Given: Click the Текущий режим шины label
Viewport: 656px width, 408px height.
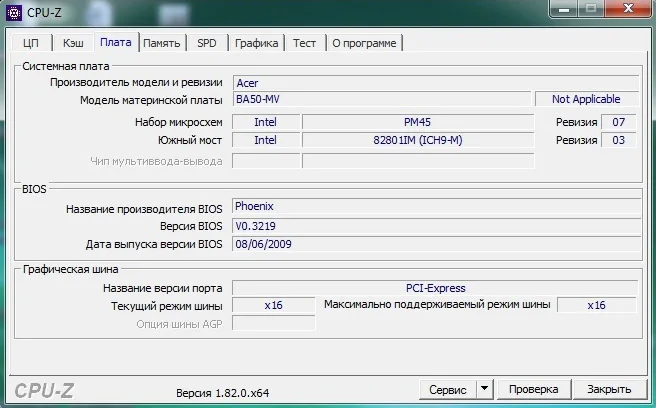Looking at the screenshot, I should click(167, 306).
